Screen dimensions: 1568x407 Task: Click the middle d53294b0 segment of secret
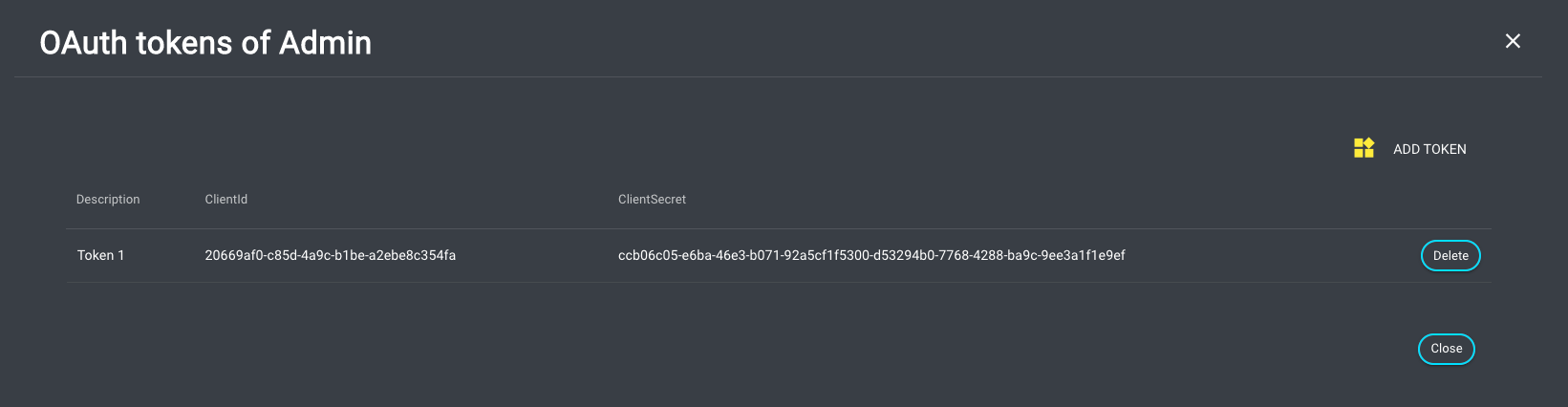pyautogui.click(x=901, y=255)
